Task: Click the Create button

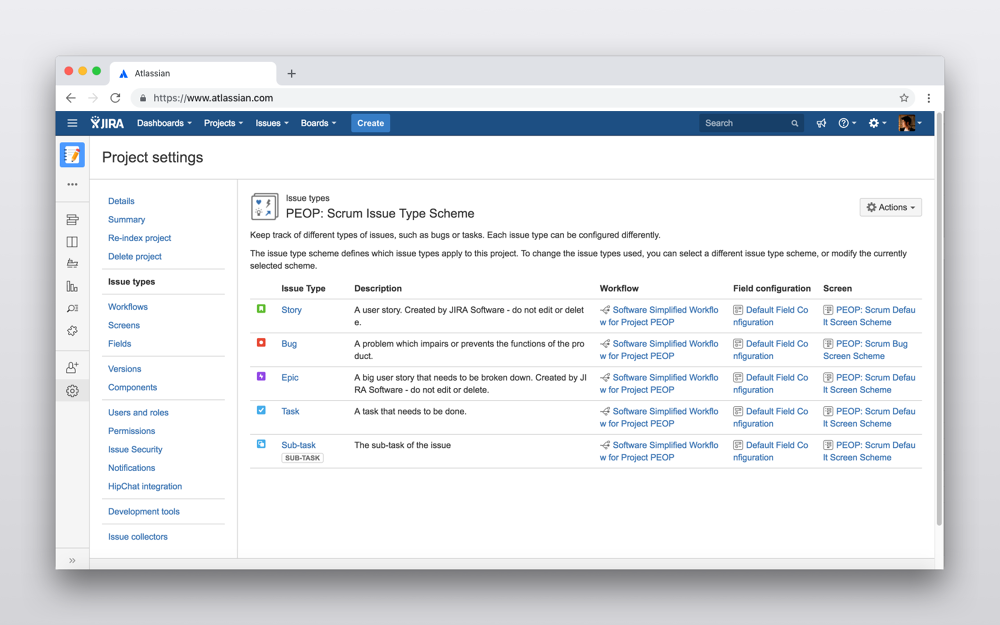Action: [x=370, y=123]
